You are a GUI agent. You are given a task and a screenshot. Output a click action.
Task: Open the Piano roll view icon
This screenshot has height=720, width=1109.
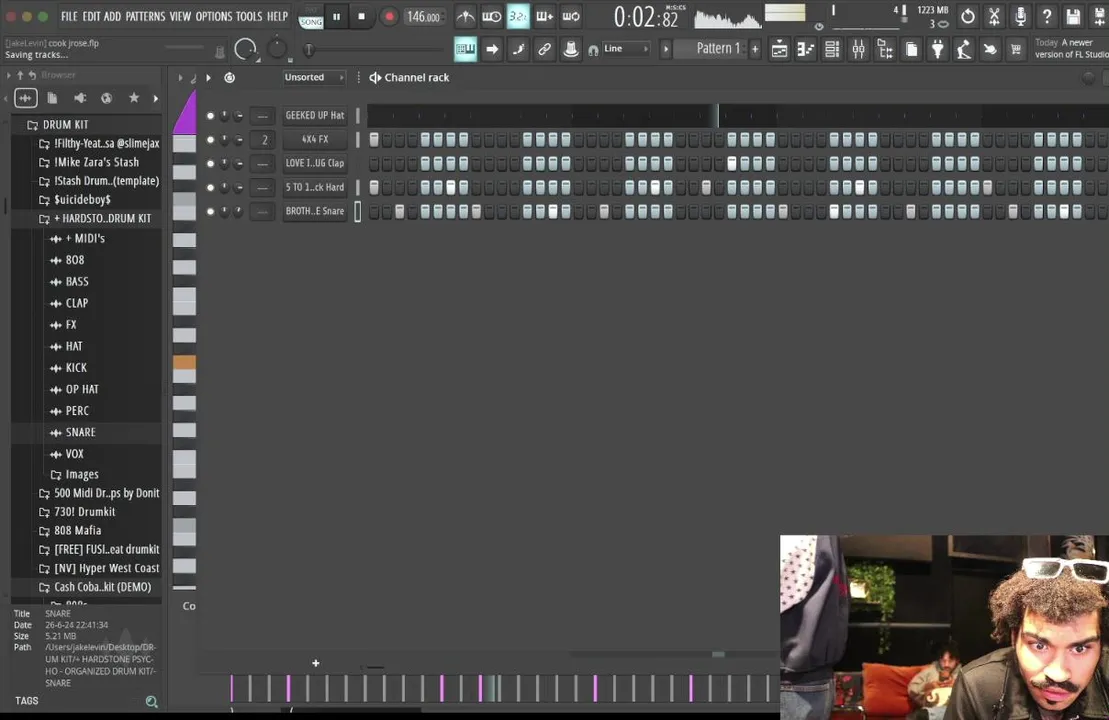click(x=806, y=49)
